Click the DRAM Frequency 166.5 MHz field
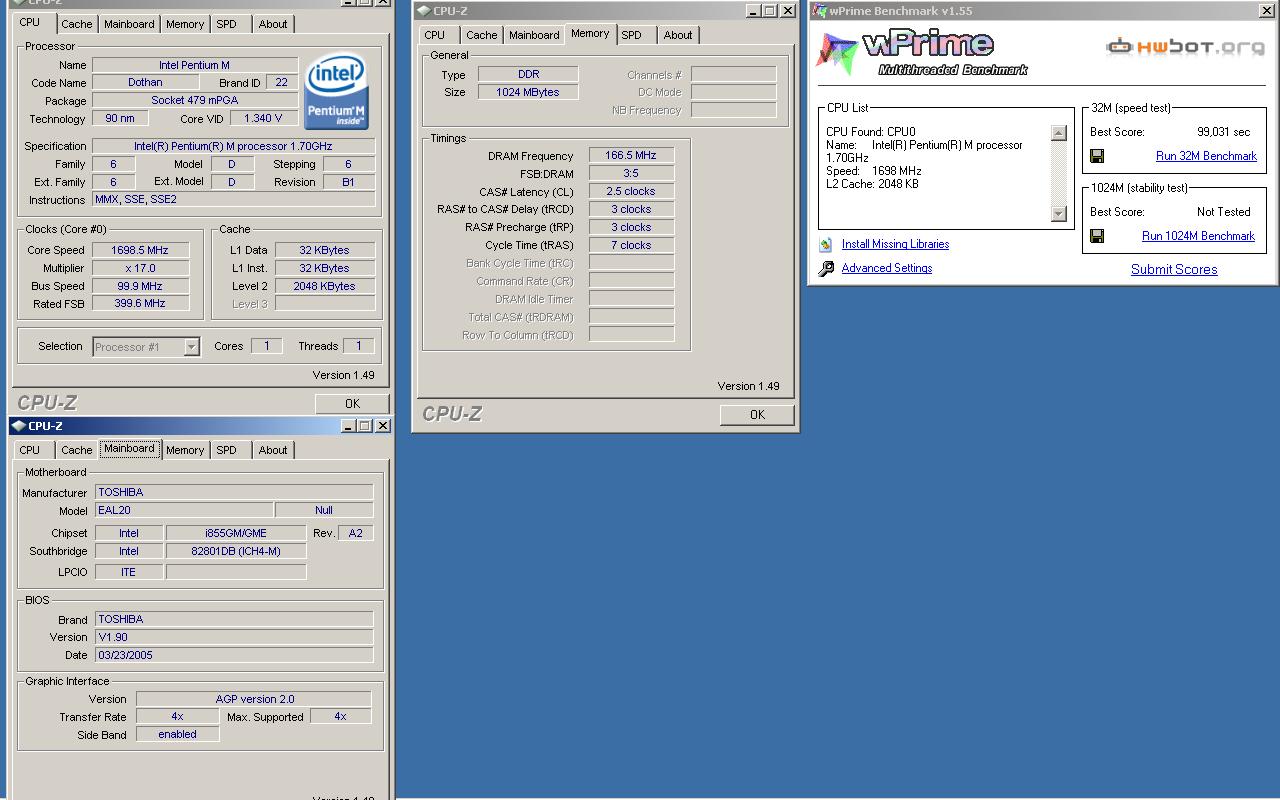1280x800 pixels. click(x=631, y=156)
